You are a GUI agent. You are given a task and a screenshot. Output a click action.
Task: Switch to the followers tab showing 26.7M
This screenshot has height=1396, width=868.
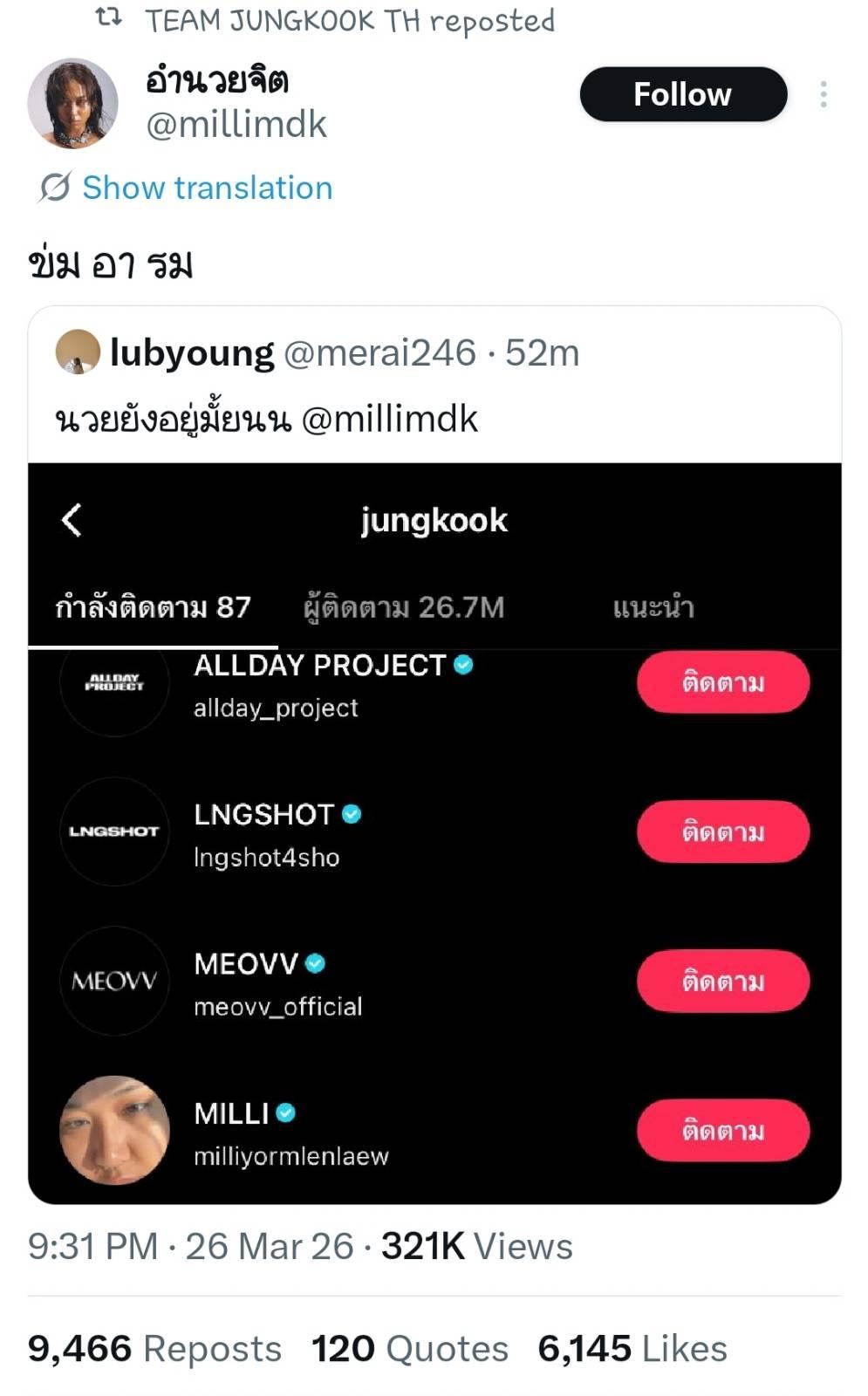click(404, 607)
